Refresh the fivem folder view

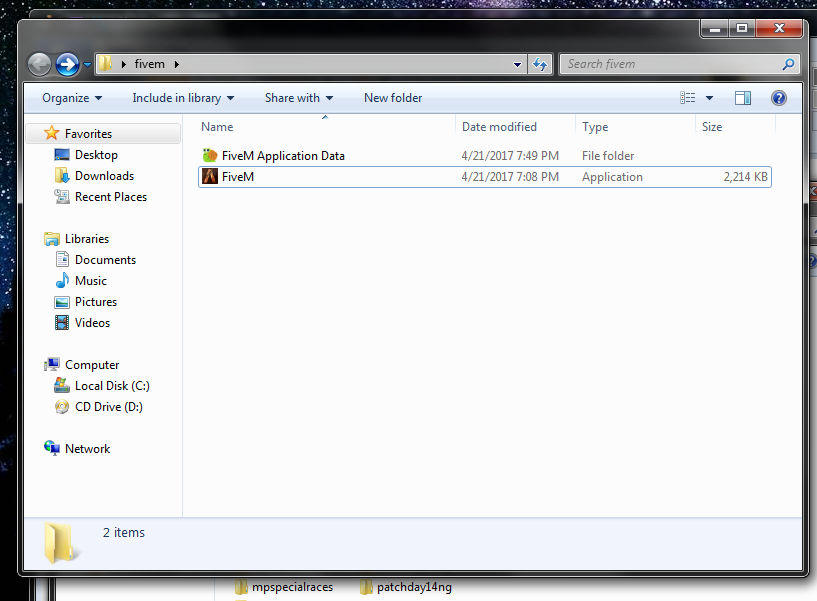pyautogui.click(x=540, y=65)
